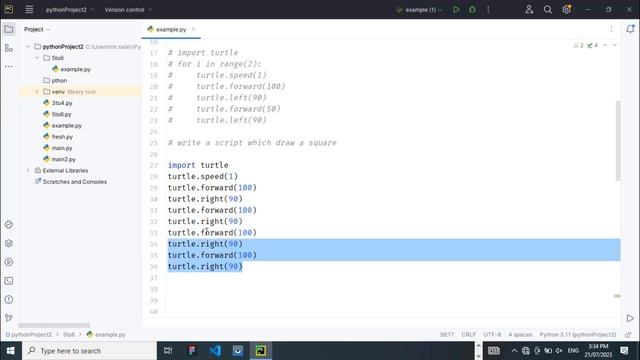Open Task View in the taskbar

[168, 351]
